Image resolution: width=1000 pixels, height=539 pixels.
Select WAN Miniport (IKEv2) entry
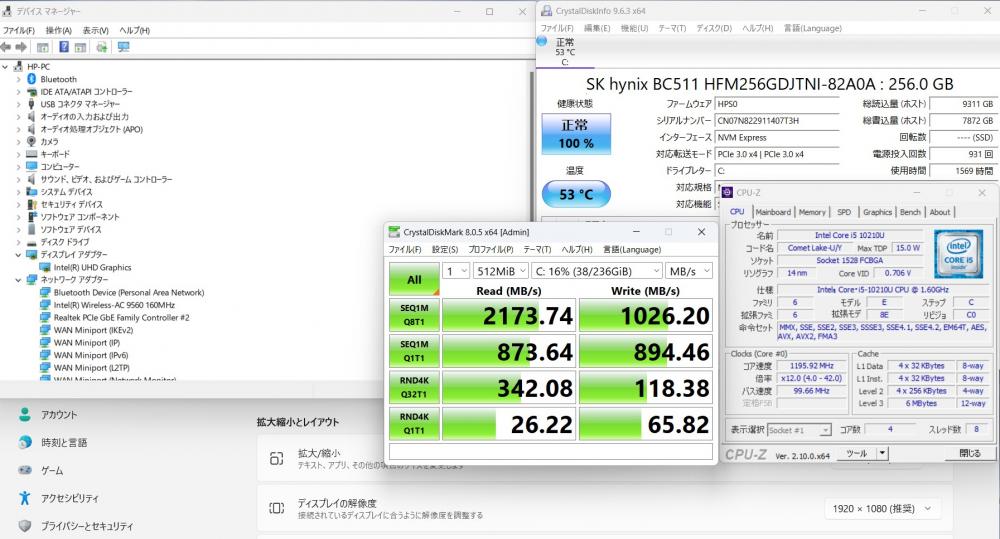93,330
